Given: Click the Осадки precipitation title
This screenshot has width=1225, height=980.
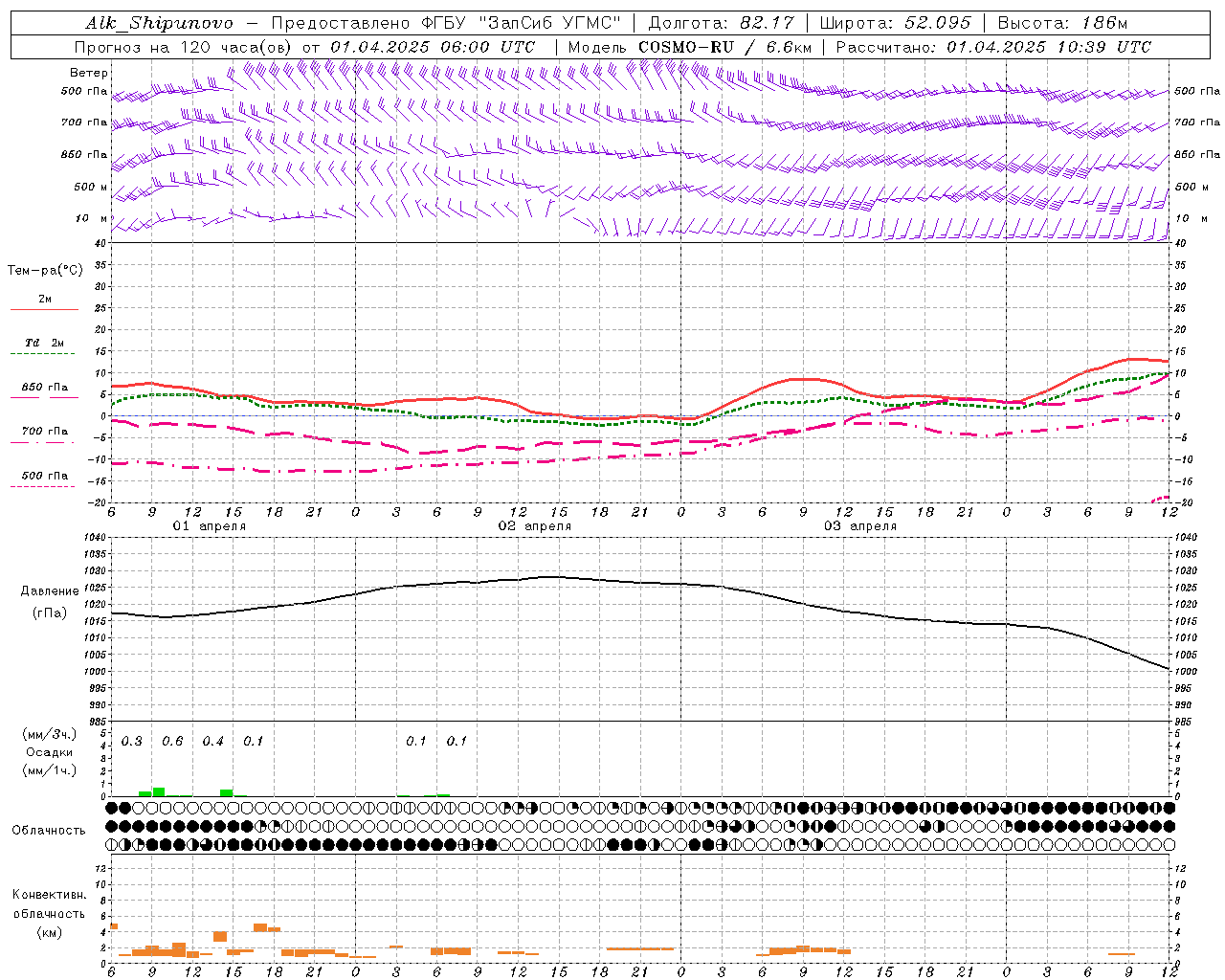Looking at the screenshot, I should (50, 752).
